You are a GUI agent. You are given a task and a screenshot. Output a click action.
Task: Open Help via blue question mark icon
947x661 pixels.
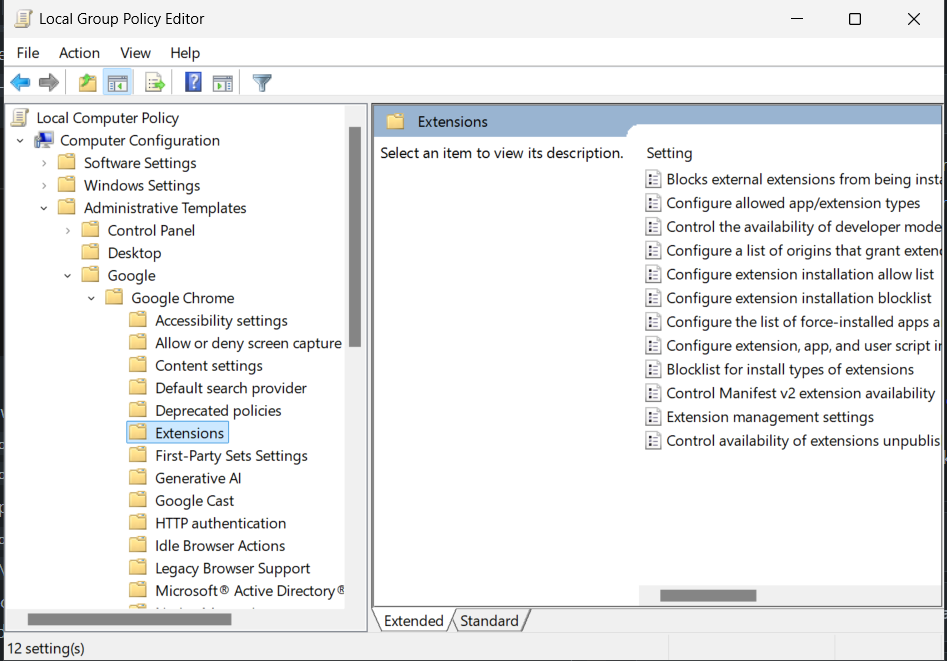[x=194, y=83]
